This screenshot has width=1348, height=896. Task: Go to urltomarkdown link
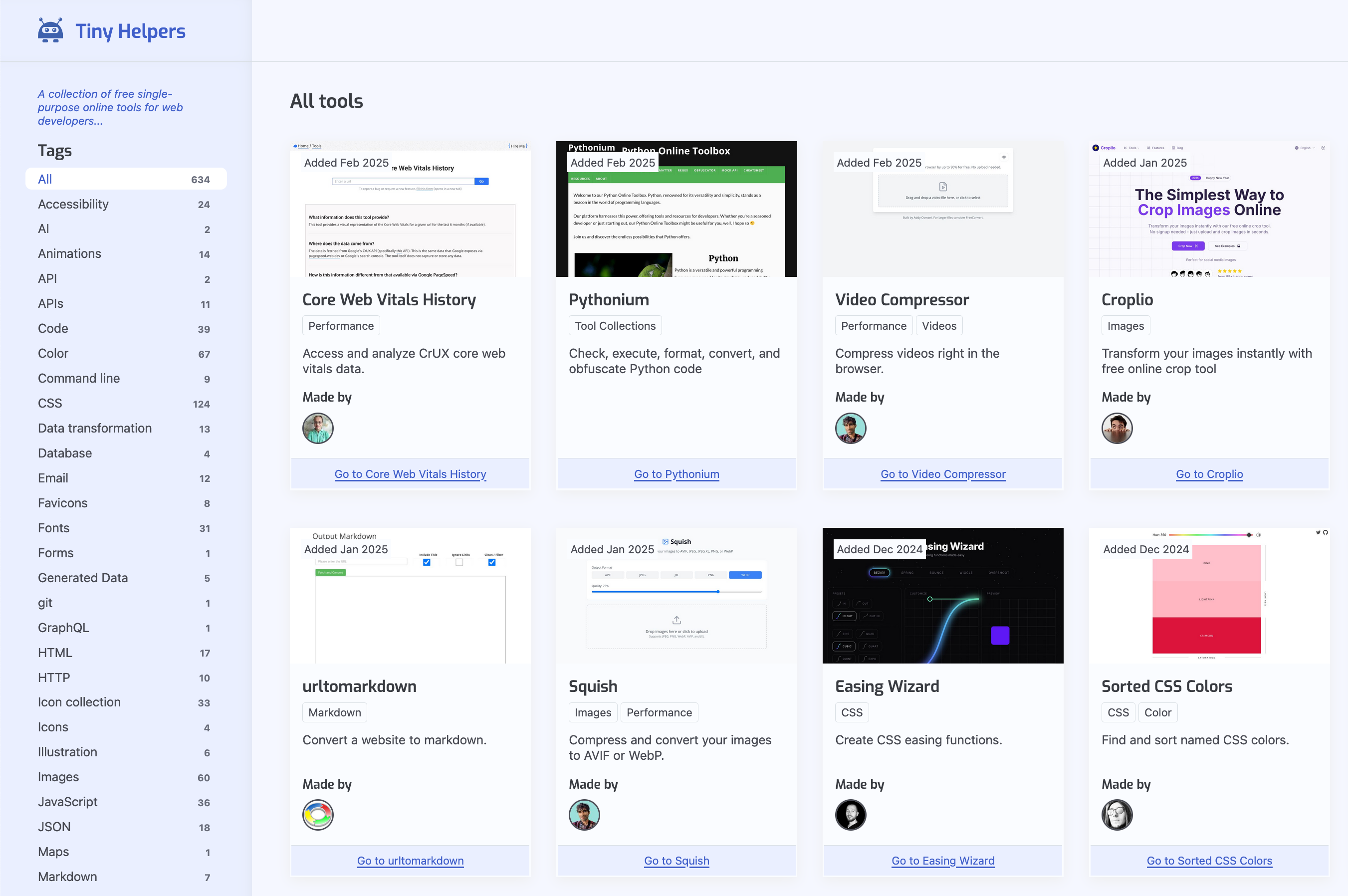tap(410, 861)
